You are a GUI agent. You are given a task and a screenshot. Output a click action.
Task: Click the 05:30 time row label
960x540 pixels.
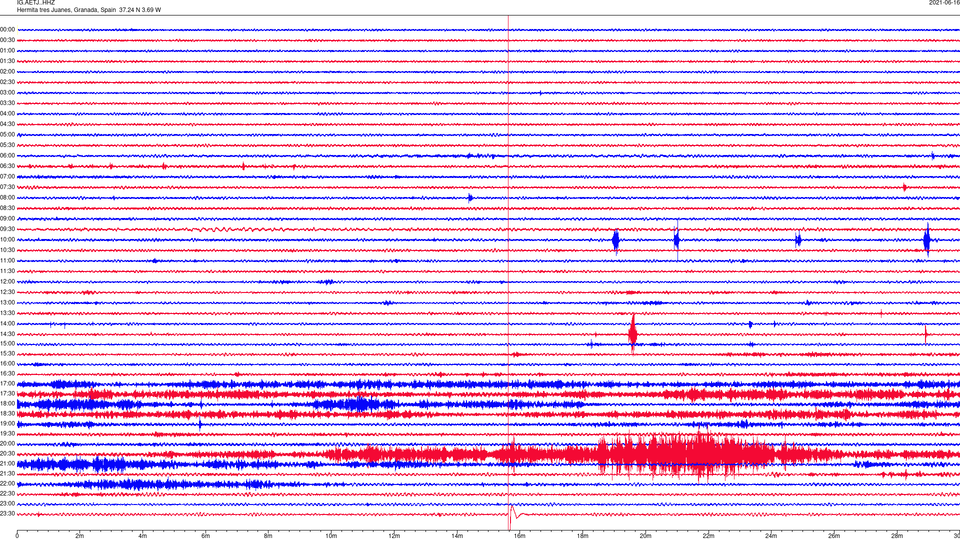coord(7,145)
